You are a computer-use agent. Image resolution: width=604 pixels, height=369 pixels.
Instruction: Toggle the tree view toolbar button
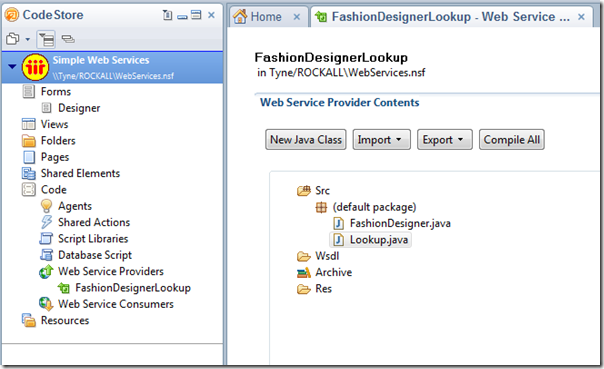coord(46,39)
